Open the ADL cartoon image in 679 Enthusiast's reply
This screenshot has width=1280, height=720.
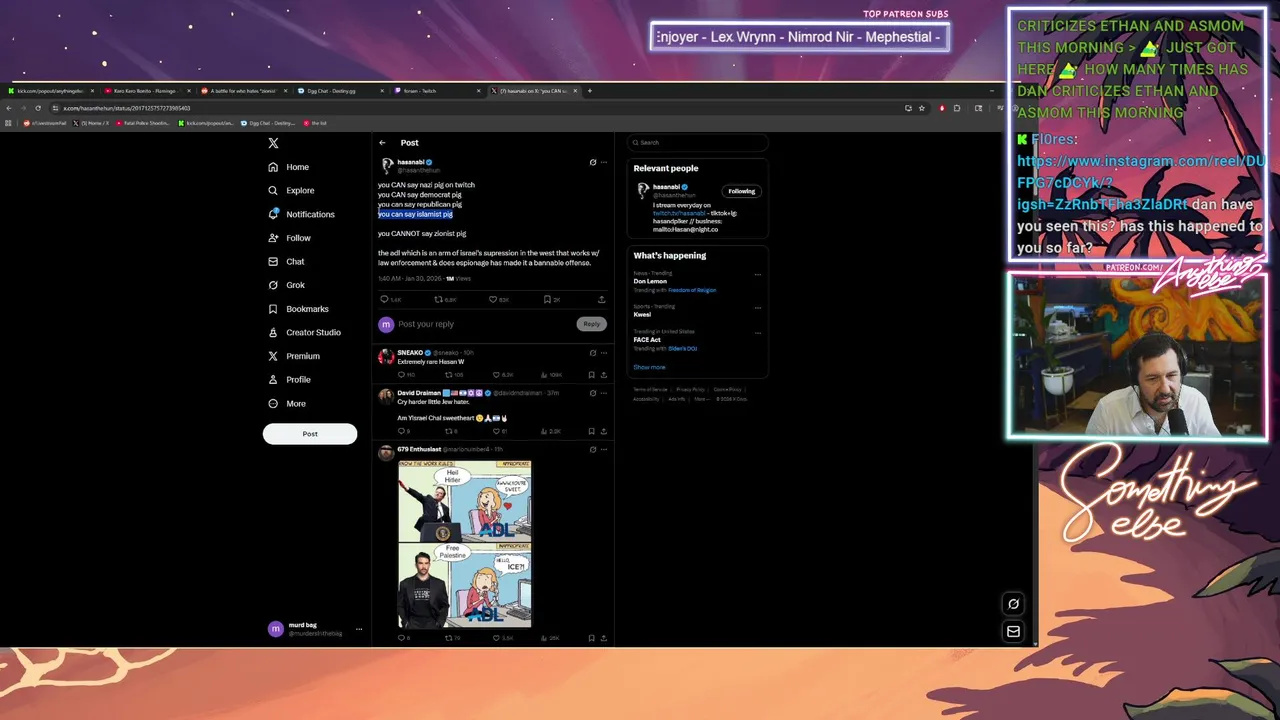tap(465, 543)
